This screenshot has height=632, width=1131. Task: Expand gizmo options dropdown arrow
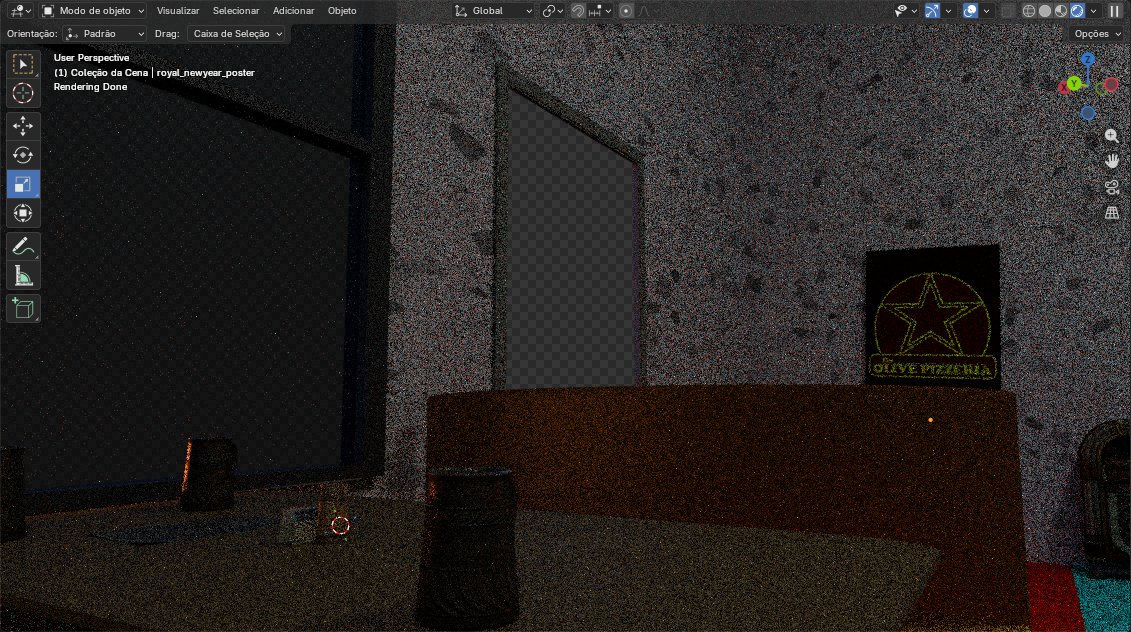tap(949, 11)
